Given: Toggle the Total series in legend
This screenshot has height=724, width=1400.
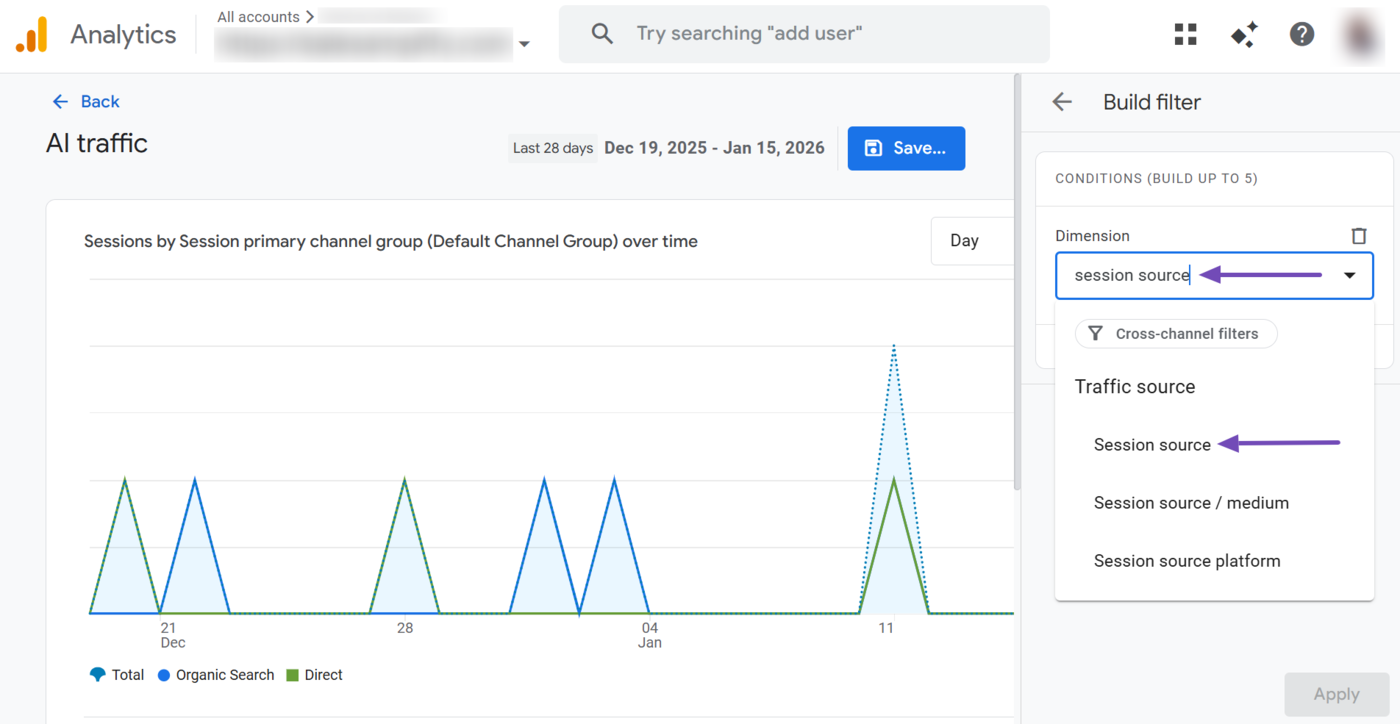Looking at the screenshot, I should [x=117, y=675].
